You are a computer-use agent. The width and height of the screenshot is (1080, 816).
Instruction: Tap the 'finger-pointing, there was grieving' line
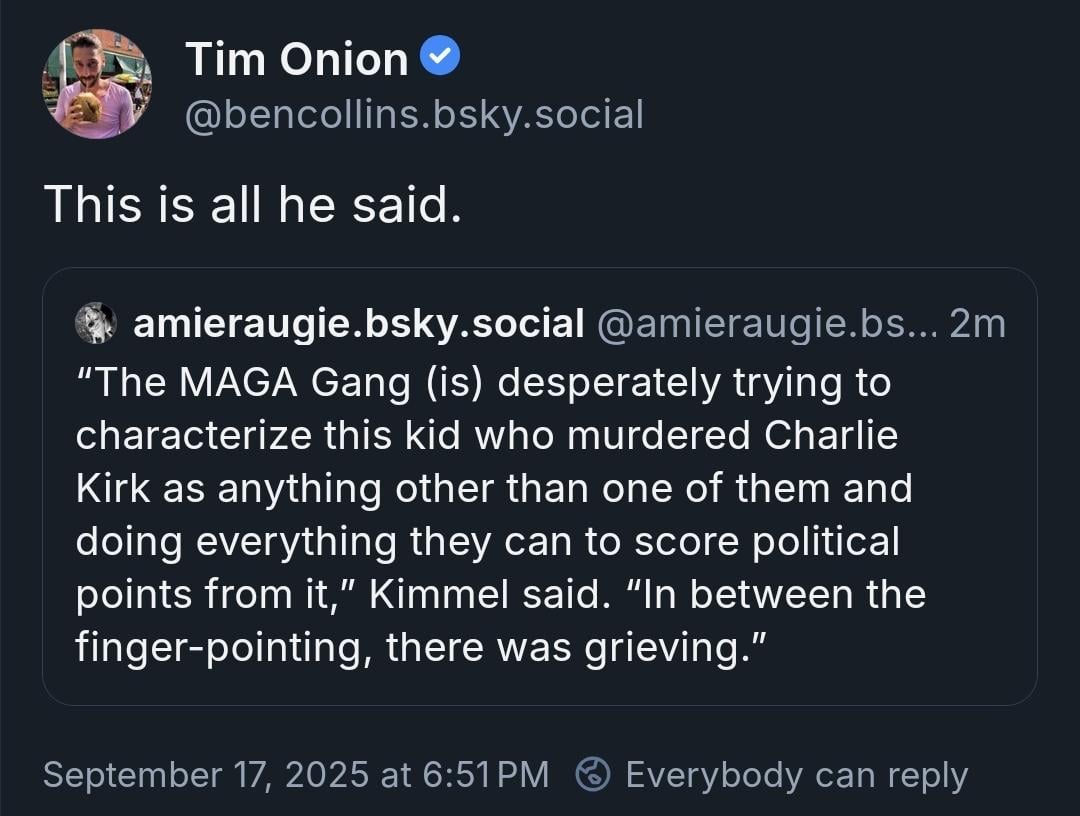click(421, 648)
